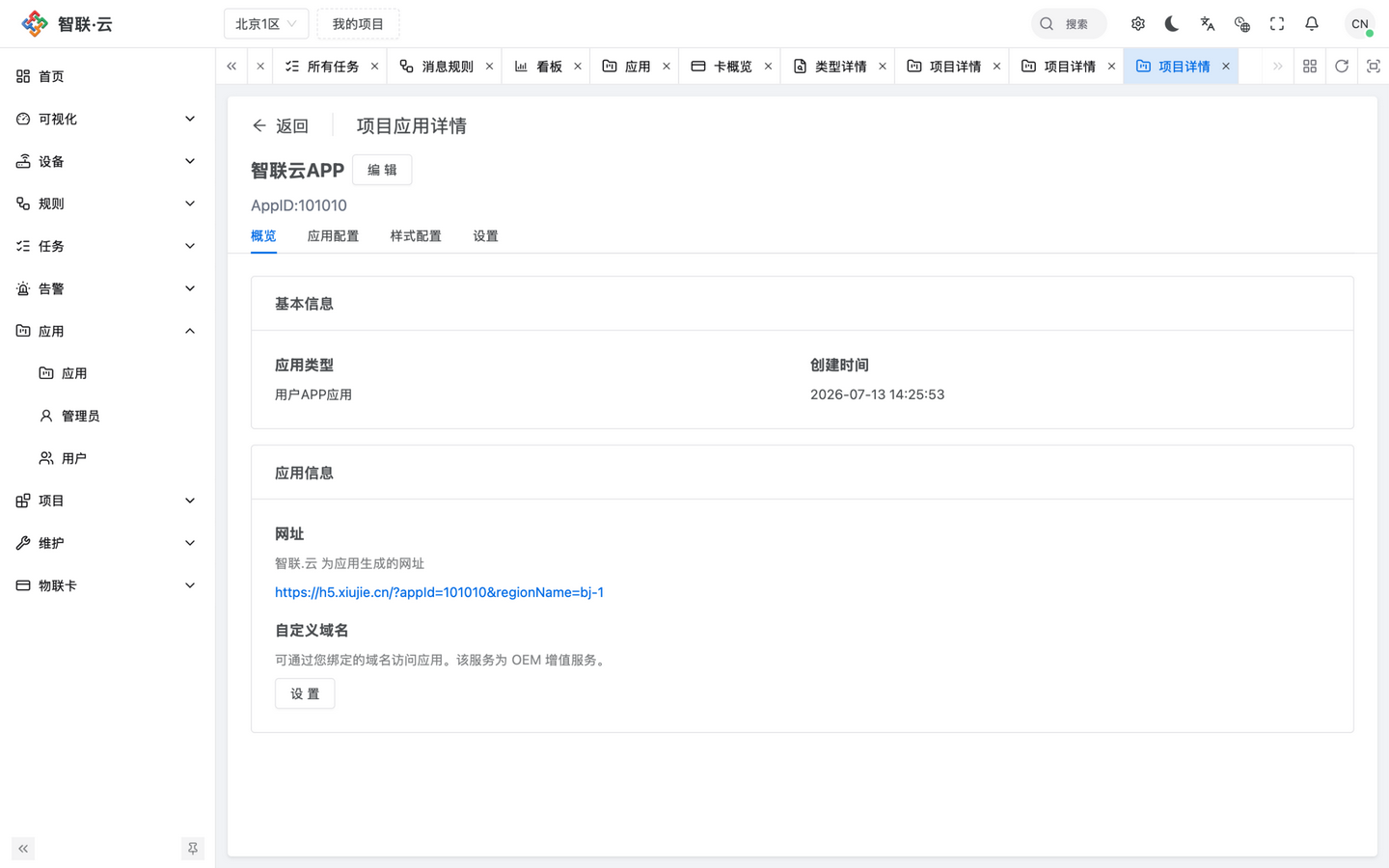Click the search box

coord(1069,24)
